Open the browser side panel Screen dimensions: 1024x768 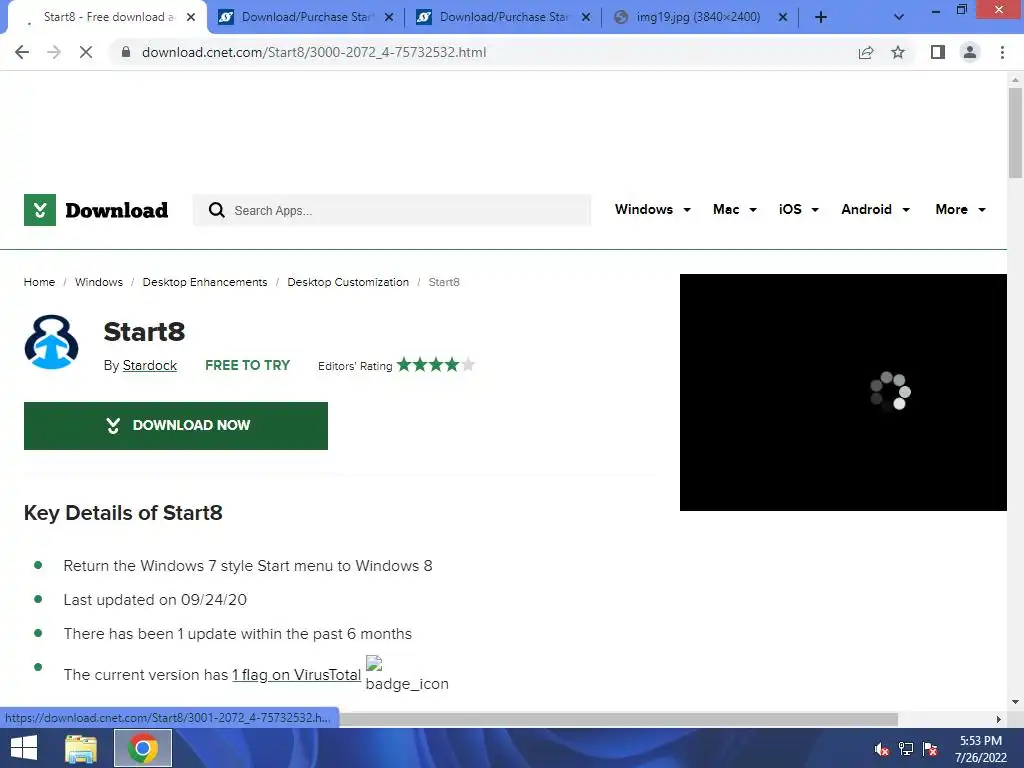tap(938, 52)
